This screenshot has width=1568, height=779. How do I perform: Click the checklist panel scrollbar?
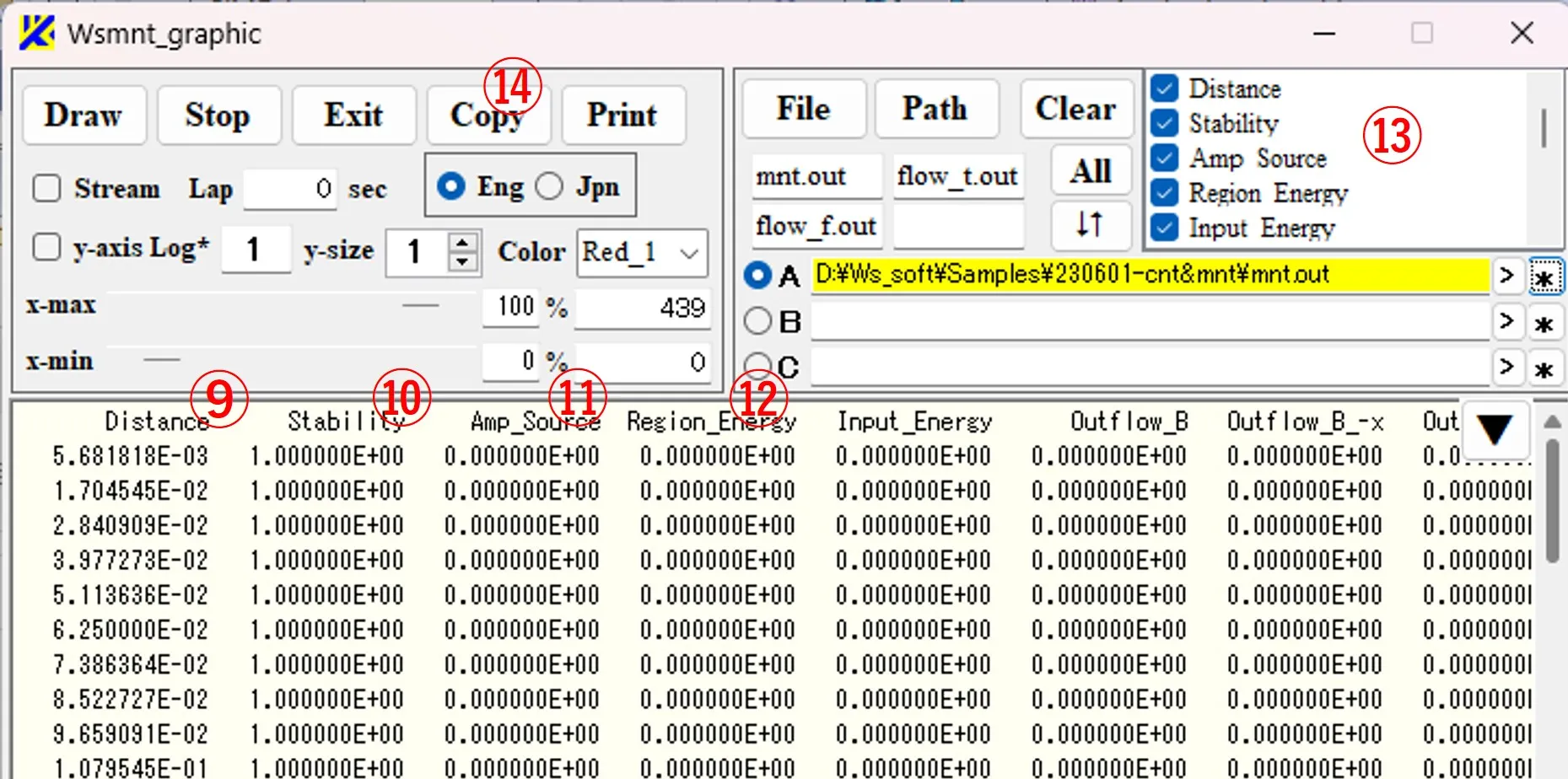click(x=1544, y=128)
